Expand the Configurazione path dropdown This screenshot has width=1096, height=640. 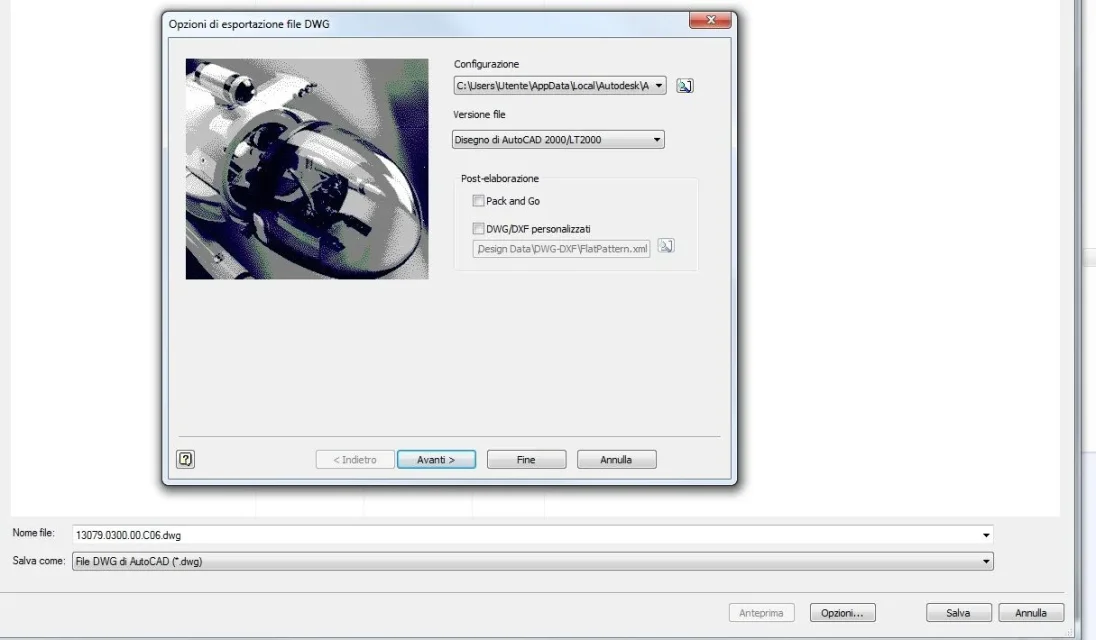tap(658, 86)
